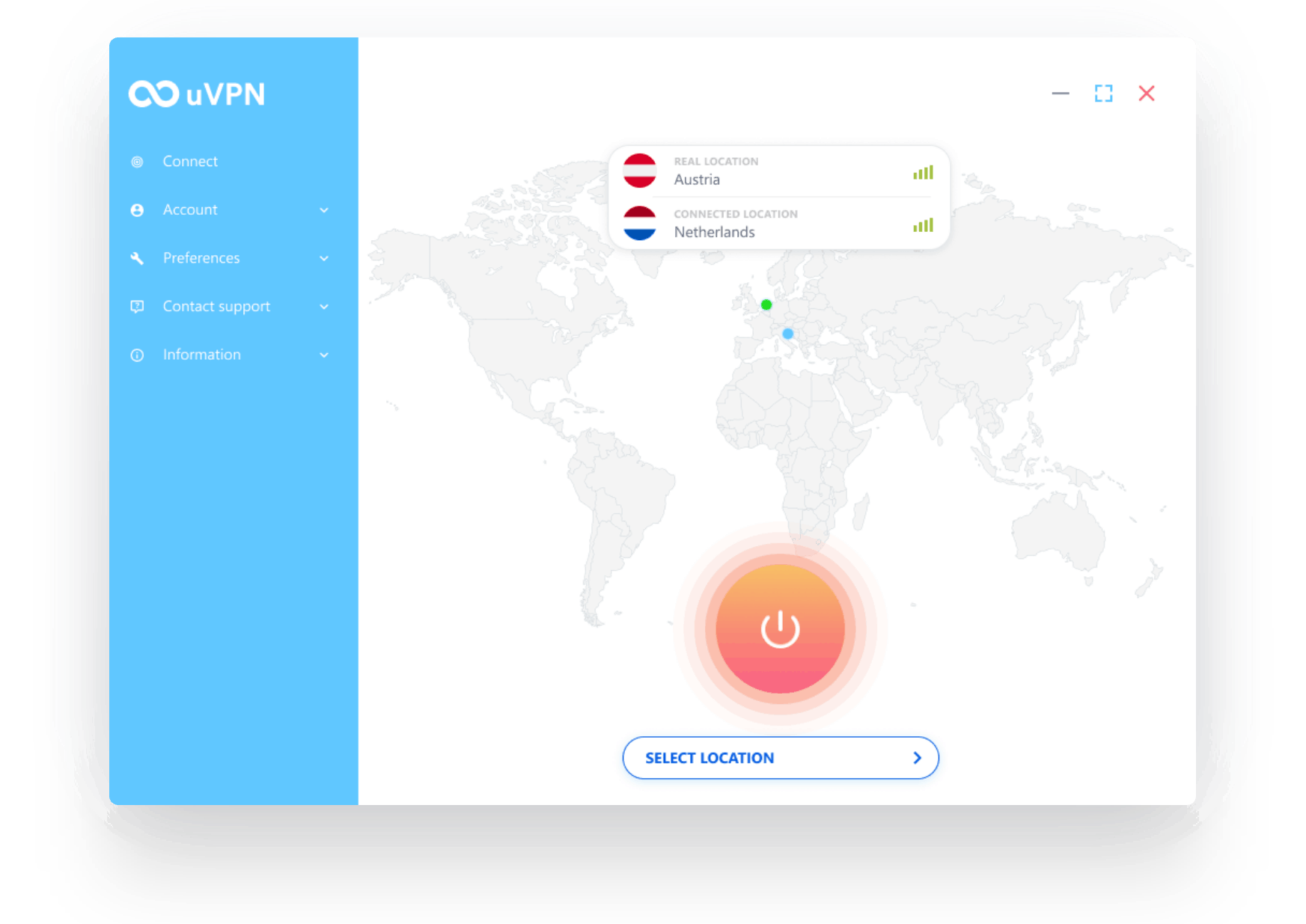Image resolution: width=1306 pixels, height=924 pixels.
Task: Click the Connect target icon
Action: 137,162
